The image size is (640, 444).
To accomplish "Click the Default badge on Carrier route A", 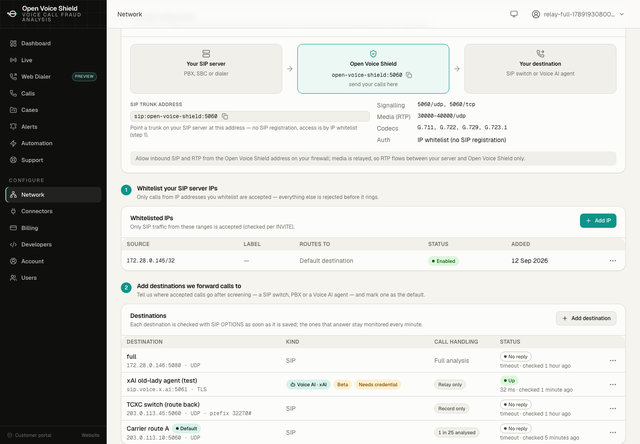I will pyautogui.click(x=186, y=428).
